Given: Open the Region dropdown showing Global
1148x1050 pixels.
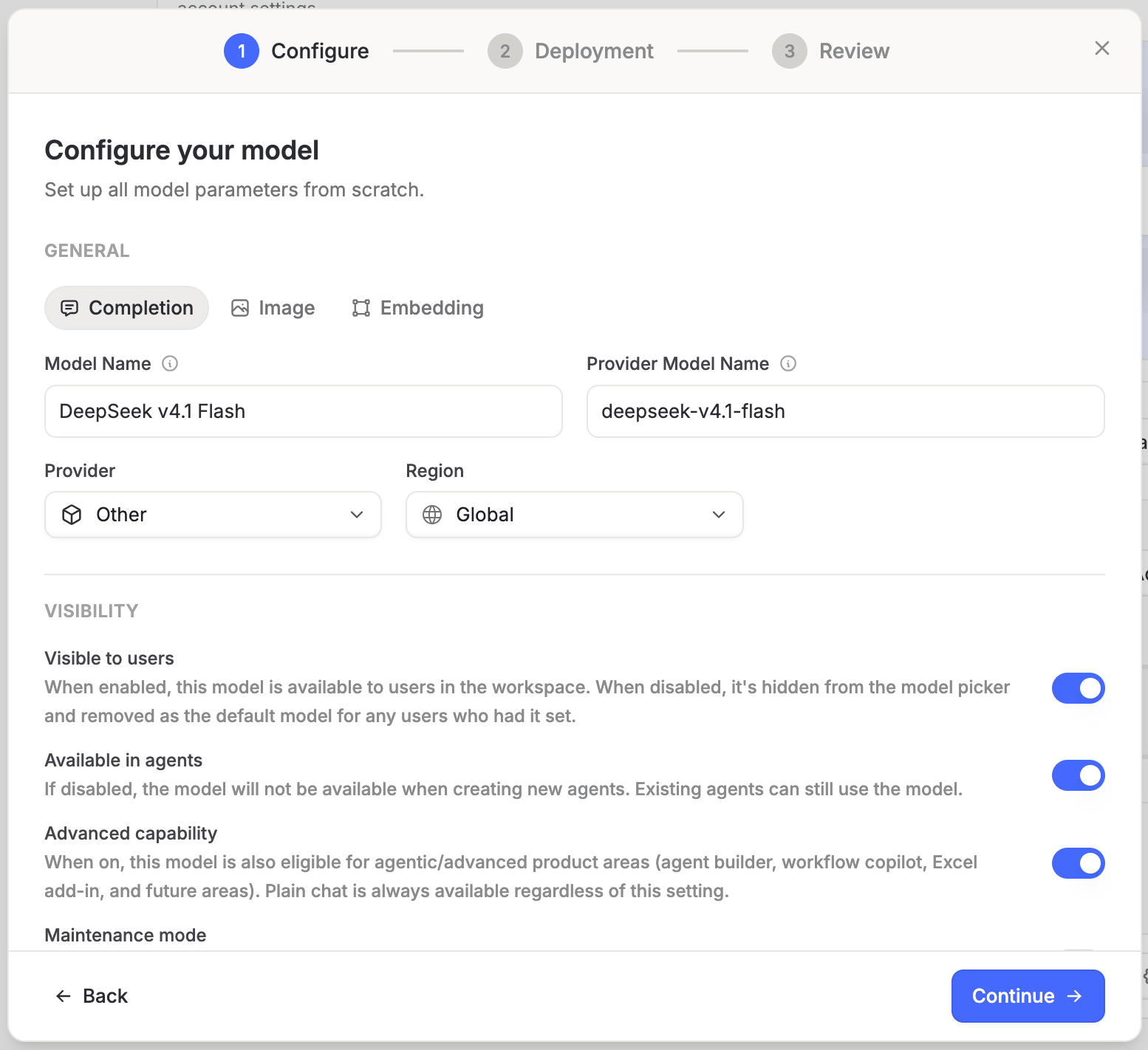Looking at the screenshot, I should tap(574, 515).
